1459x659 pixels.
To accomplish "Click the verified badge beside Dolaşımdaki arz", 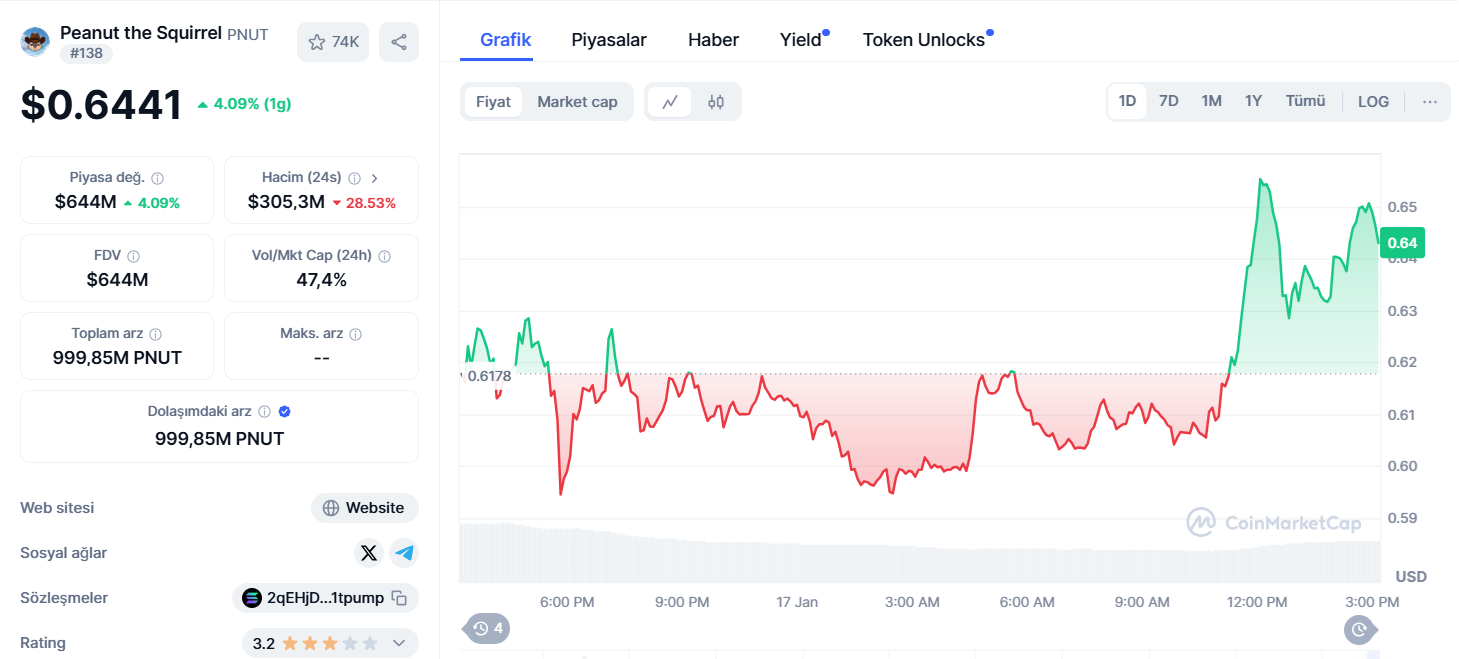I will coord(285,412).
